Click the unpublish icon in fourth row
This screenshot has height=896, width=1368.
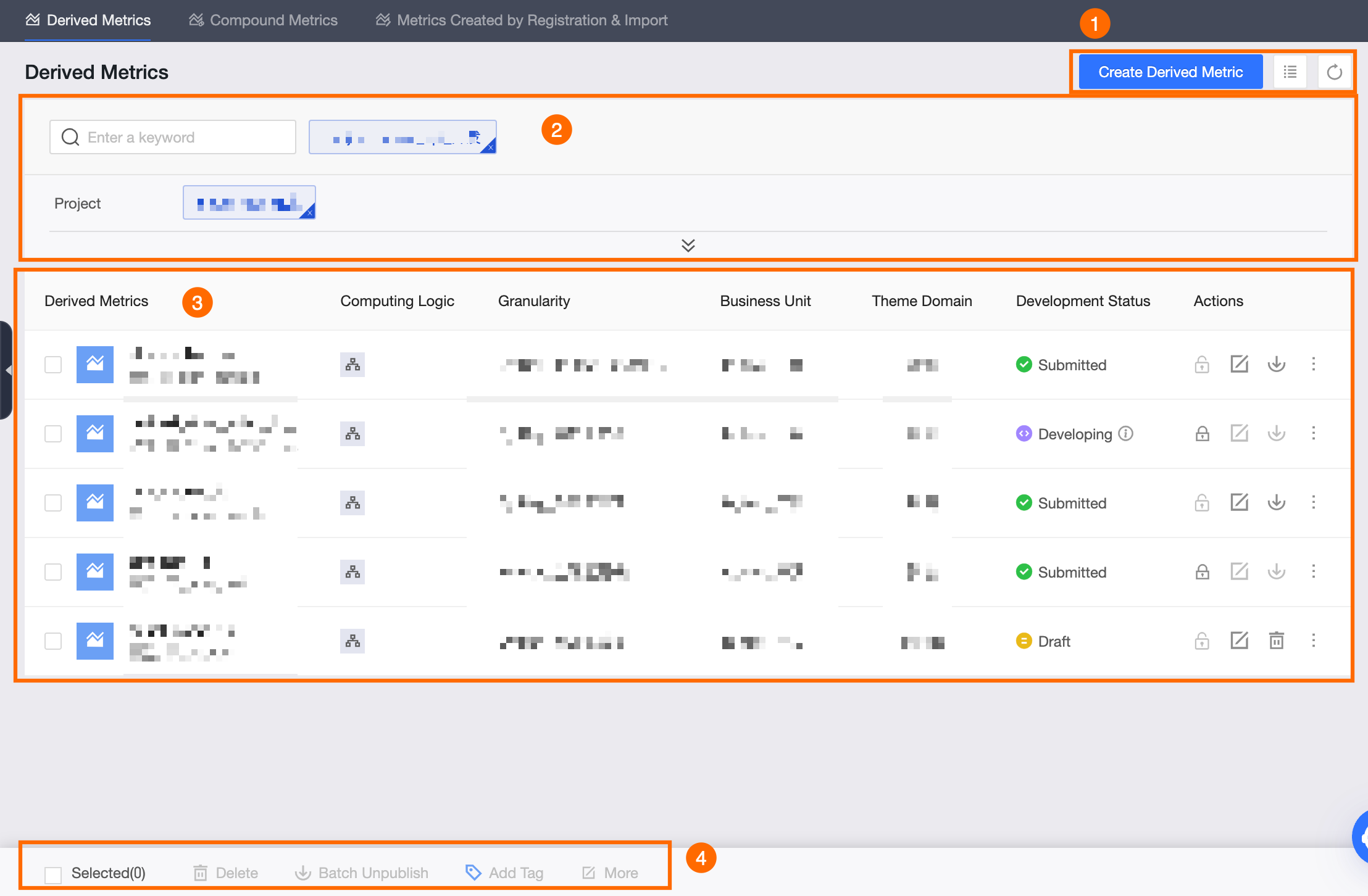coord(1277,572)
